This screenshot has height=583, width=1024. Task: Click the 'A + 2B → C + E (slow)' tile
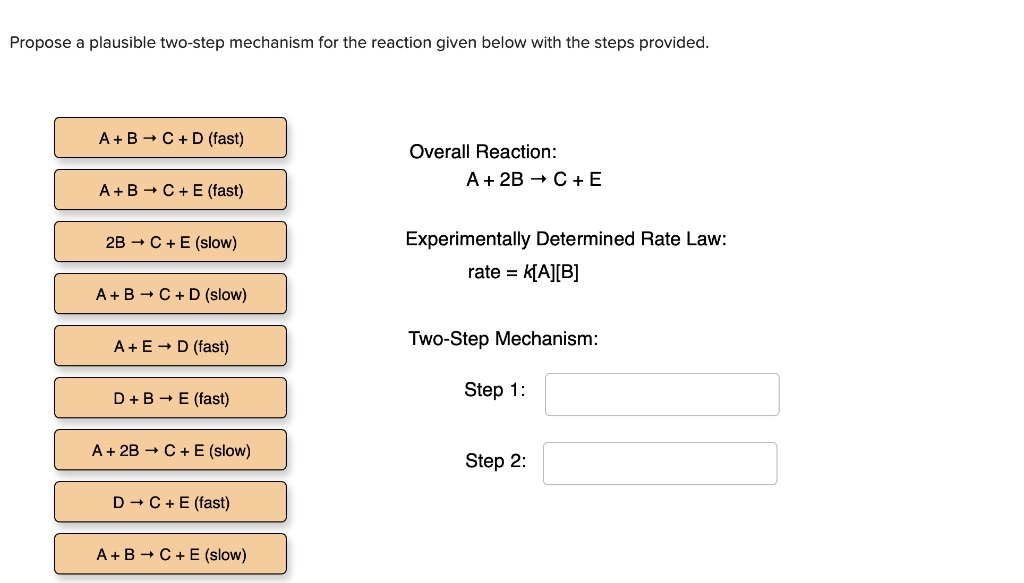pos(170,450)
